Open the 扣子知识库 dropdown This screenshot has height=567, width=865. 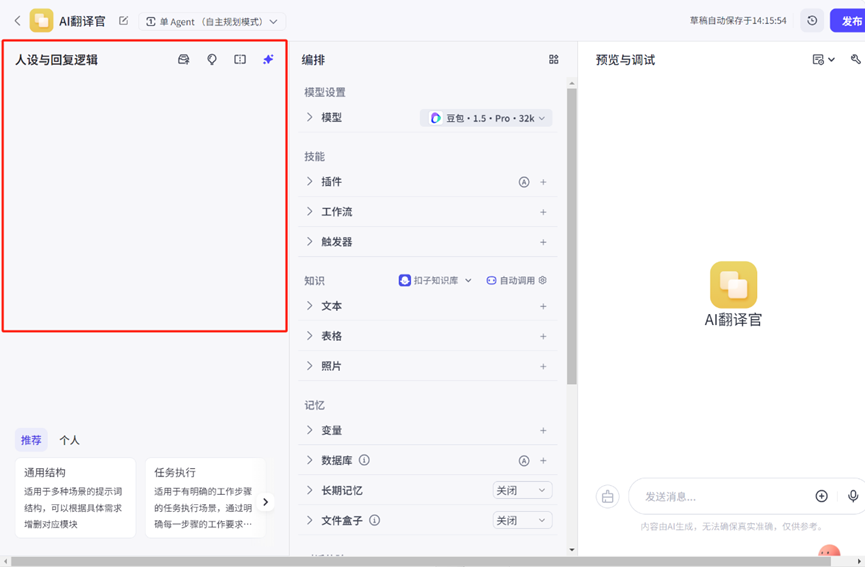coord(435,280)
